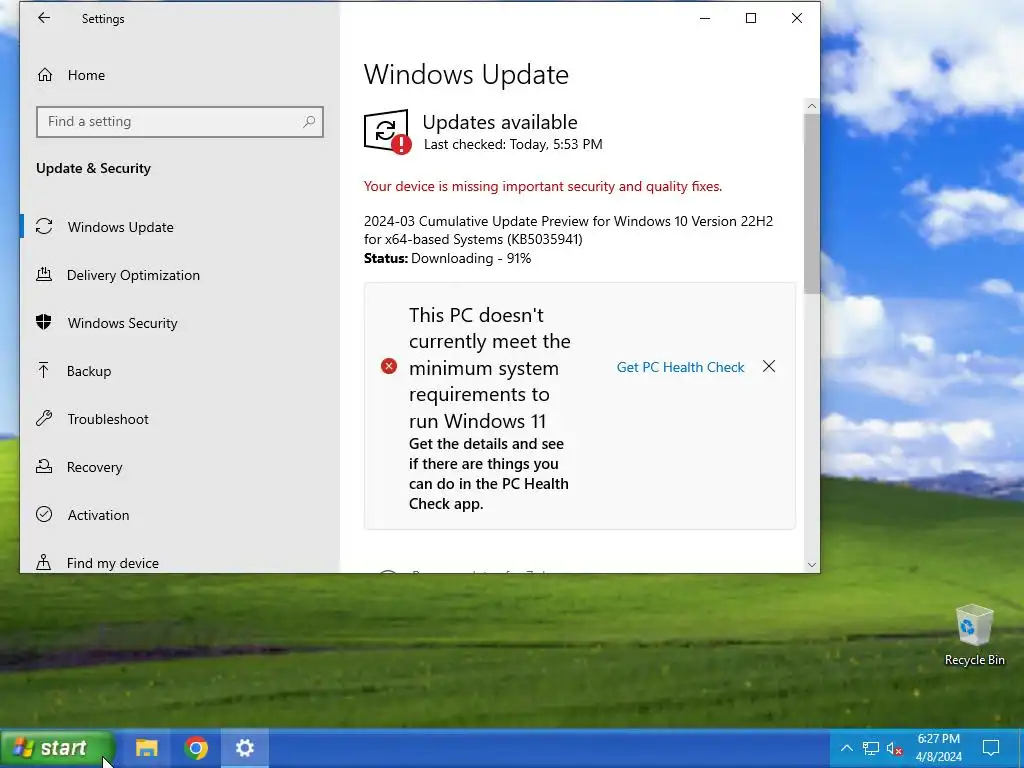Screen dimensions: 1024x768
Task: Click the Find my device person icon
Action: [44, 562]
